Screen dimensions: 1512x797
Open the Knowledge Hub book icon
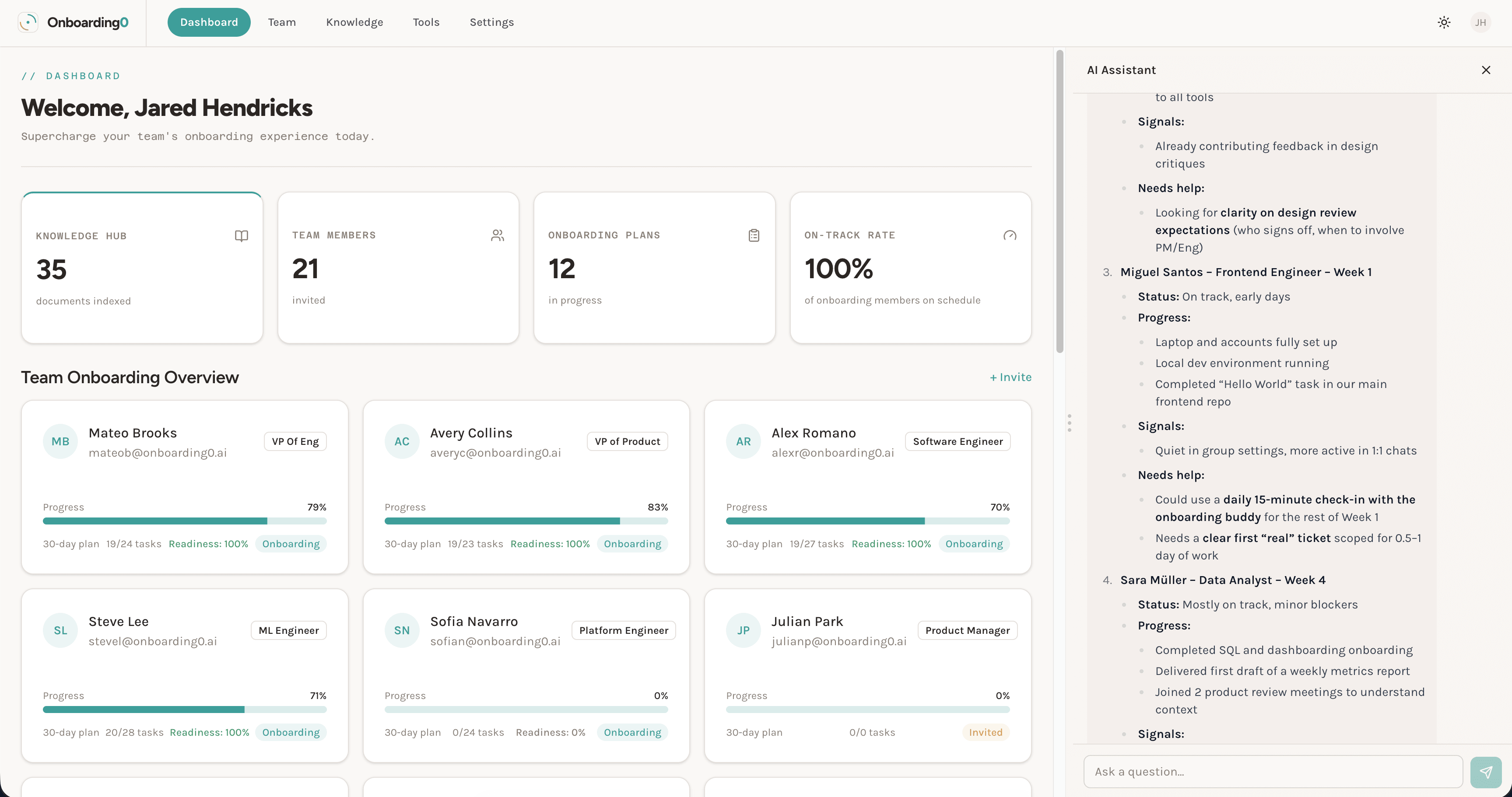pos(242,235)
